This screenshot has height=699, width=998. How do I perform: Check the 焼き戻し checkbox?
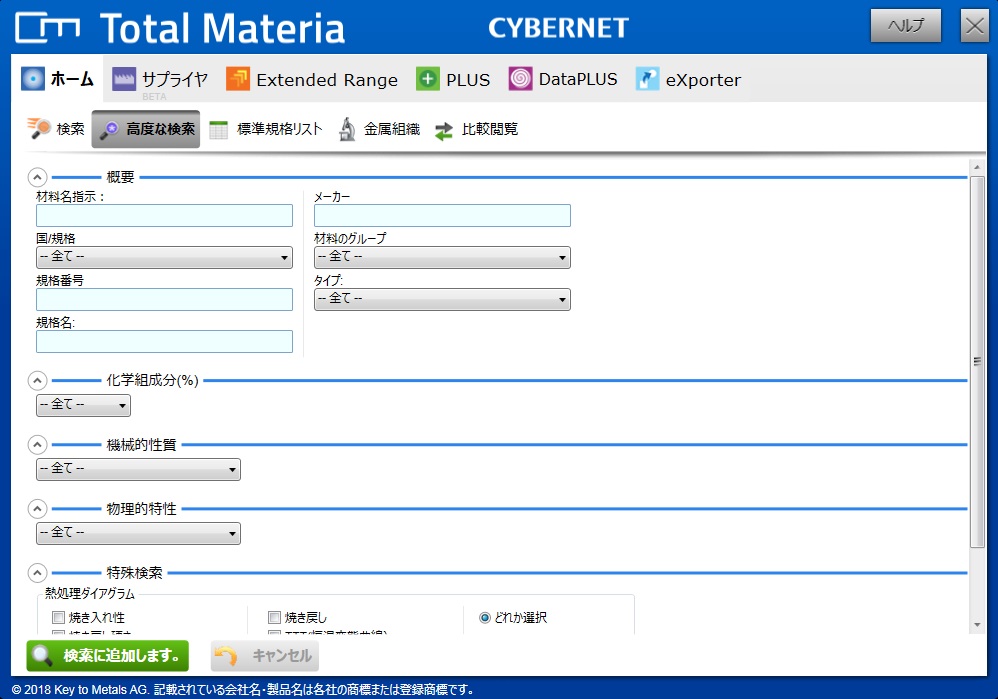pyautogui.click(x=274, y=617)
